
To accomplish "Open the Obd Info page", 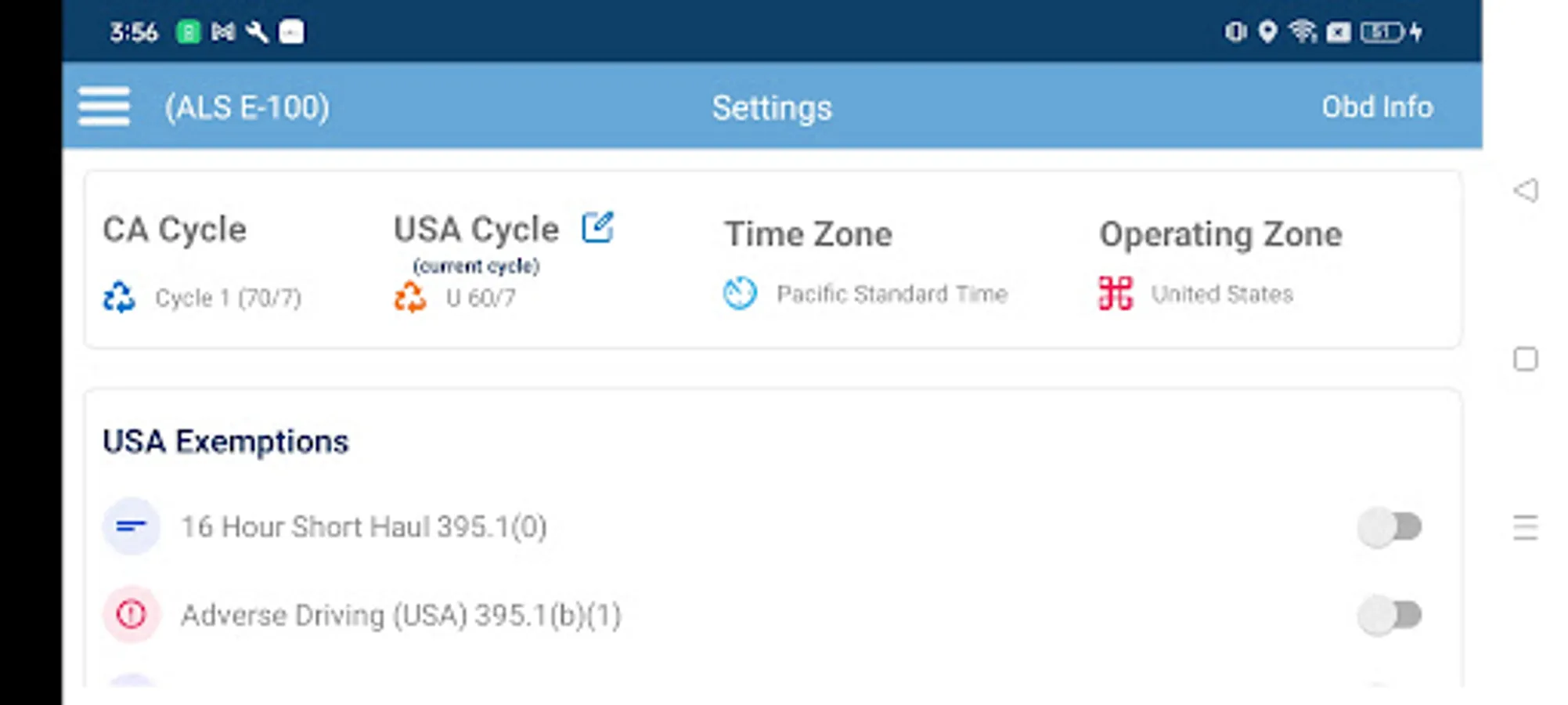I will [x=1377, y=107].
